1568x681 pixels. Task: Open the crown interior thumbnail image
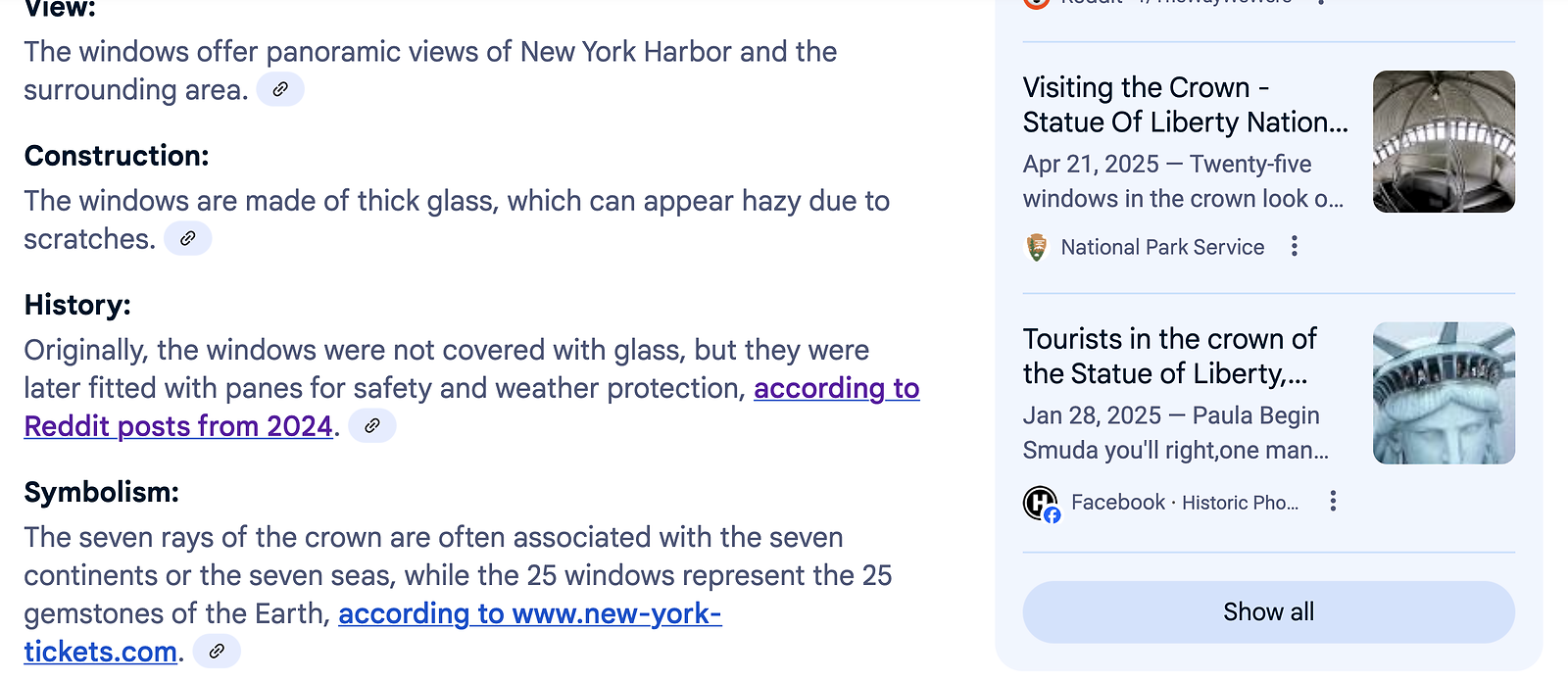1444,141
